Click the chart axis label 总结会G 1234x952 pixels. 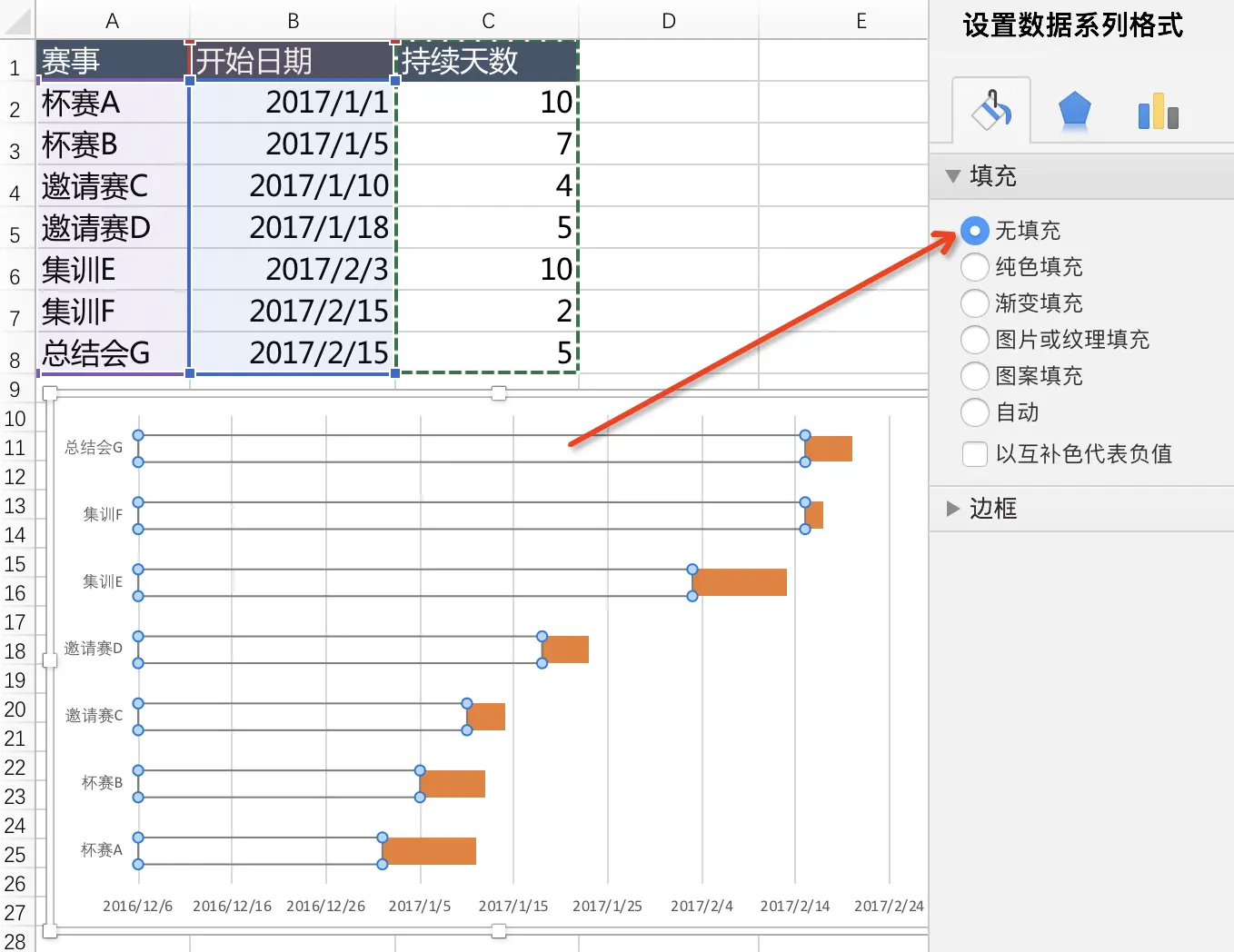pos(93,448)
